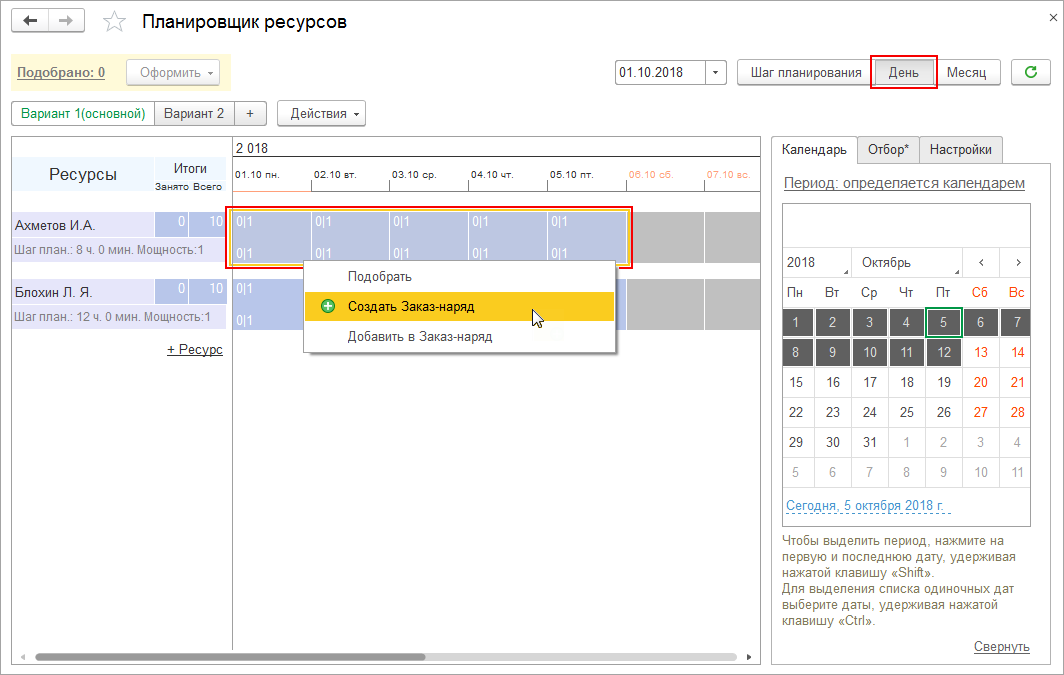Screen dimensions: 1064x675
Task: Click the 06.10 сб. timeline header
Action: click(x=650, y=174)
